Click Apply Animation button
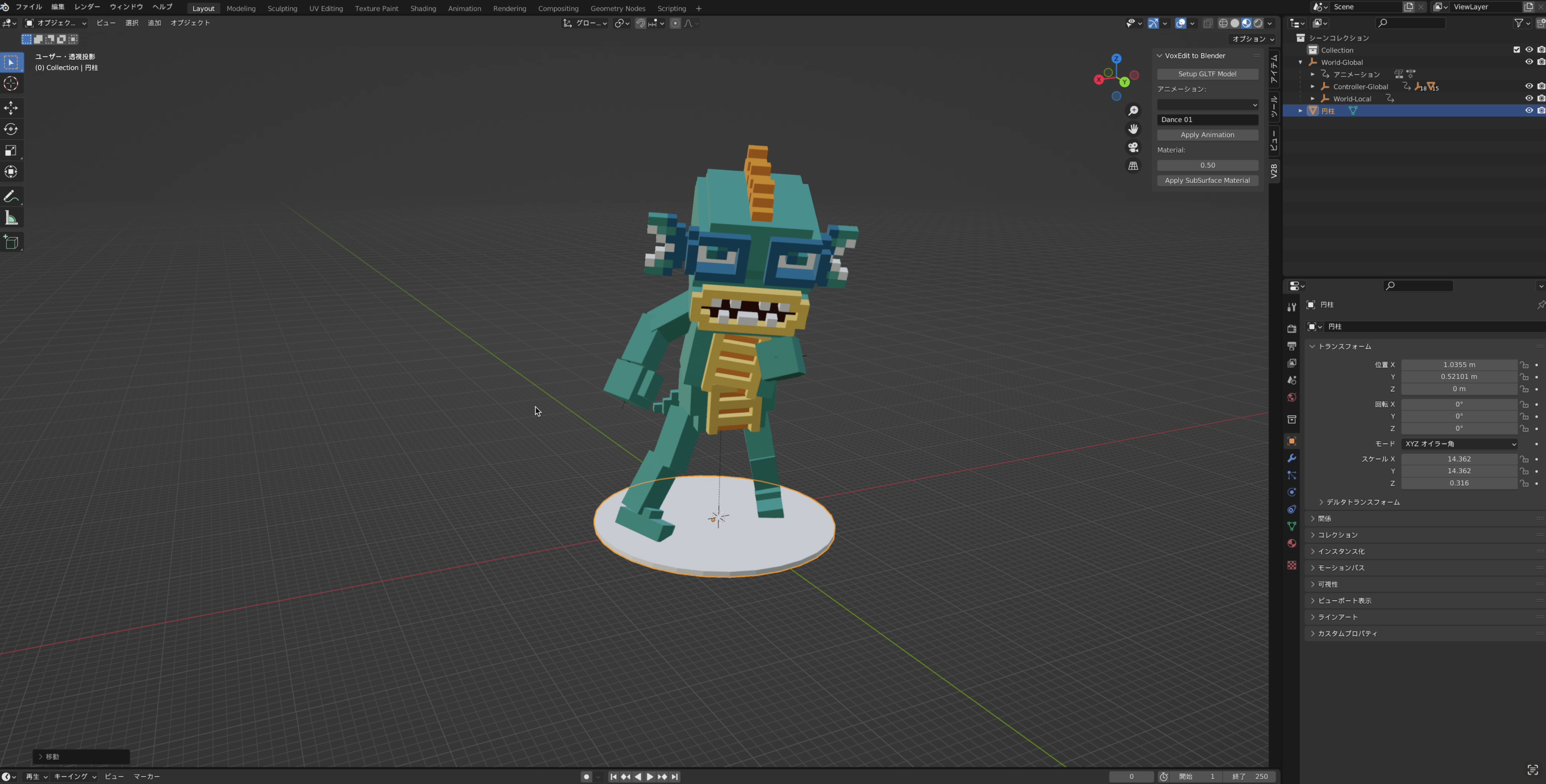The image size is (1546, 784). pyautogui.click(x=1207, y=135)
